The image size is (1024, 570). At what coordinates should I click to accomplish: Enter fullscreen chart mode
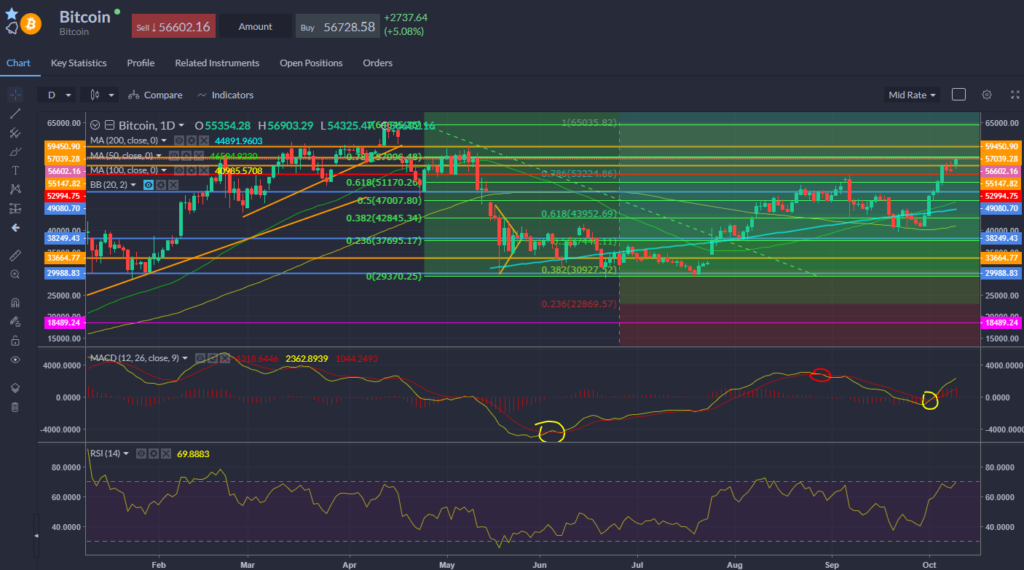click(x=1015, y=95)
